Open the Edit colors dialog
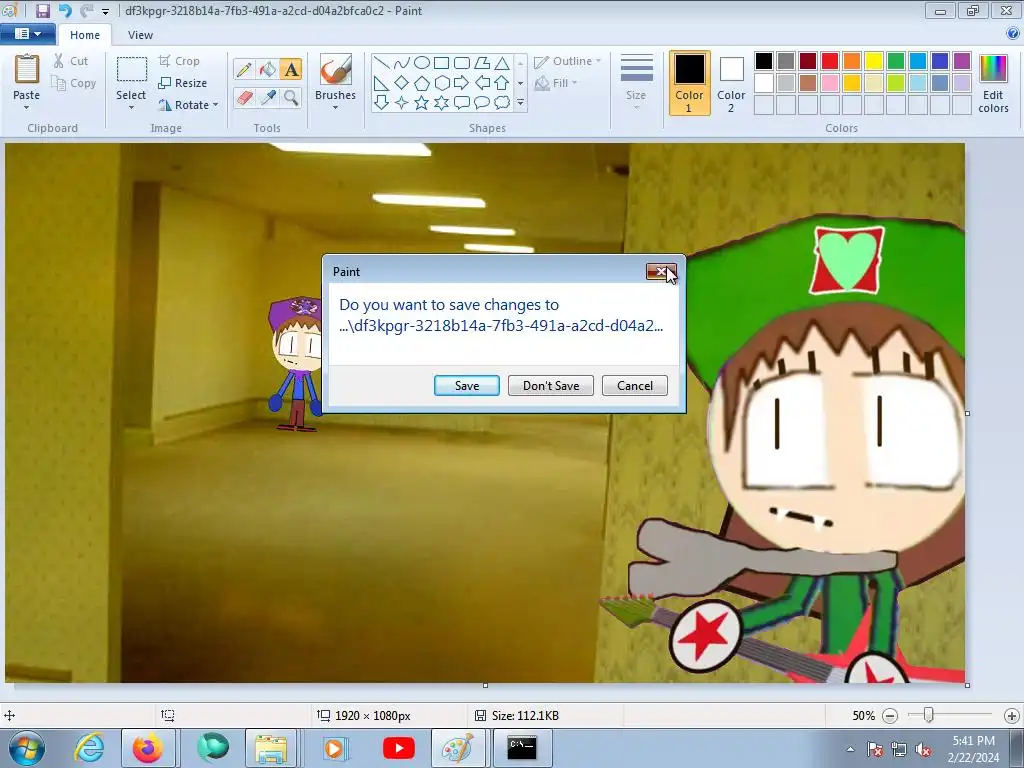The width and height of the screenshot is (1024, 768). (x=993, y=85)
